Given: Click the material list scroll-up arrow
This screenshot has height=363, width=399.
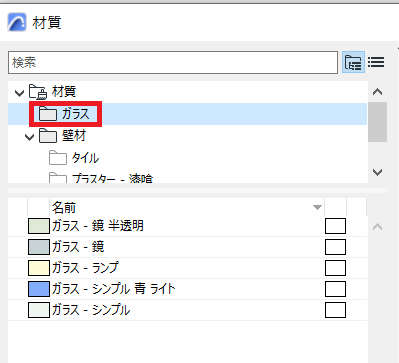Looking at the screenshot, I should (377, 227).
